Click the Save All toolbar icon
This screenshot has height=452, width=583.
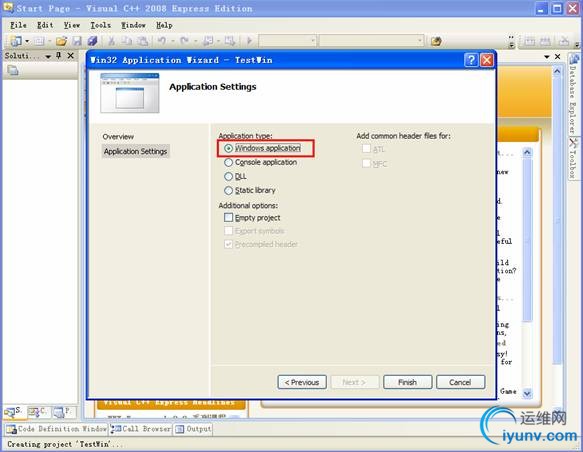click(x=92, y=41)
